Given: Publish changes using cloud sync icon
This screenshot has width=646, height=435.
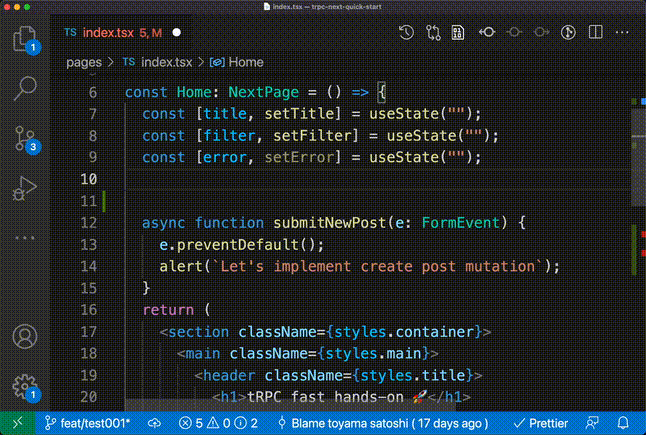Looking at the screenshot, I should pyautogui.click(x=154, y=423).
